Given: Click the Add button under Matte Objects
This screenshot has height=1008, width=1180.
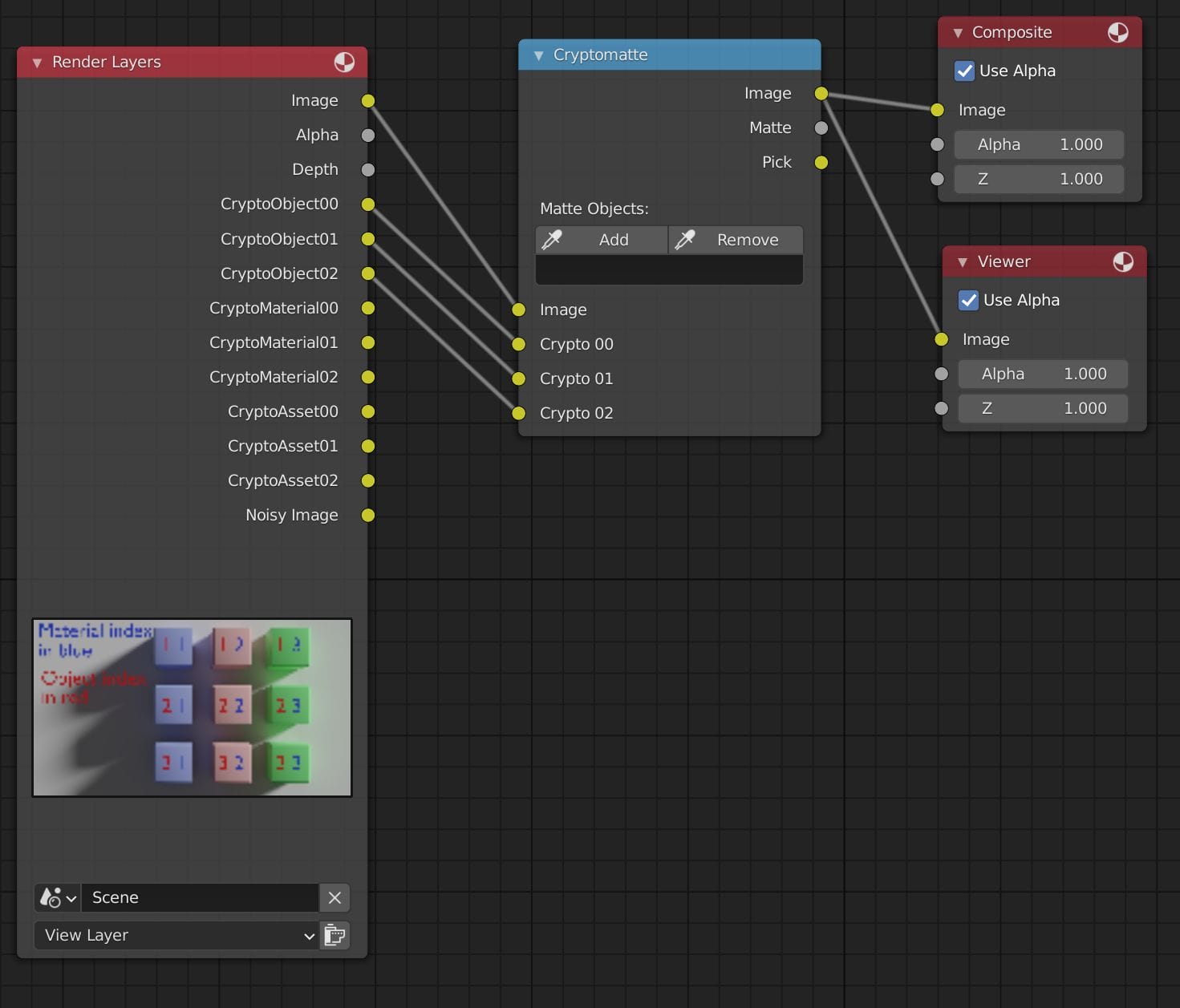Looking at the screenshot, I should 613,239.
